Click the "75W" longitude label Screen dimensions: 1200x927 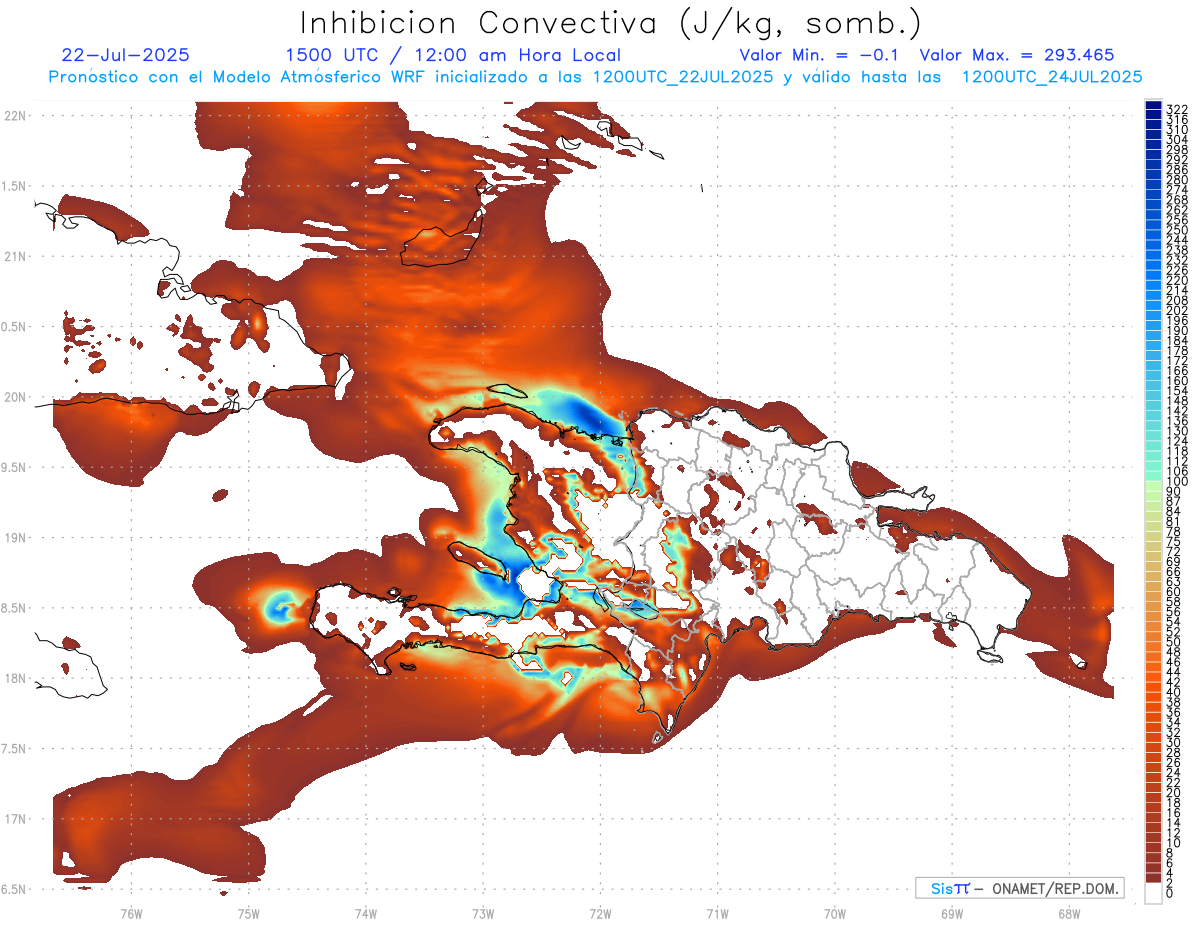[249, 913]
